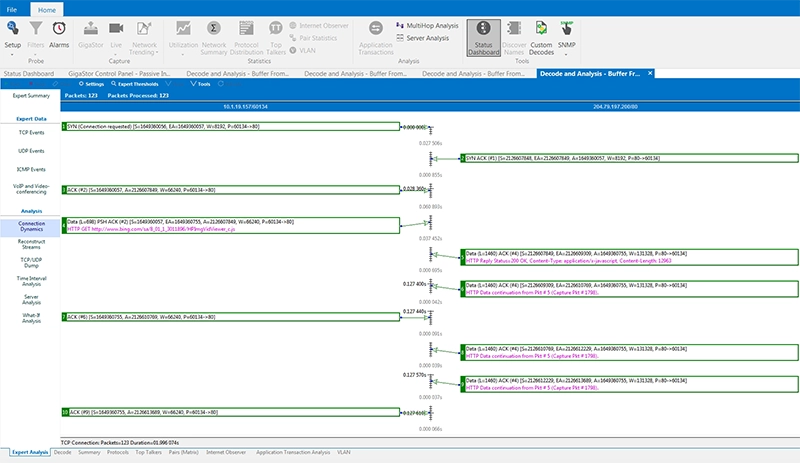Open Server Analysis from ribbon
The width and height of the screenshot is (800, 463).
click(x=428, y=37)
